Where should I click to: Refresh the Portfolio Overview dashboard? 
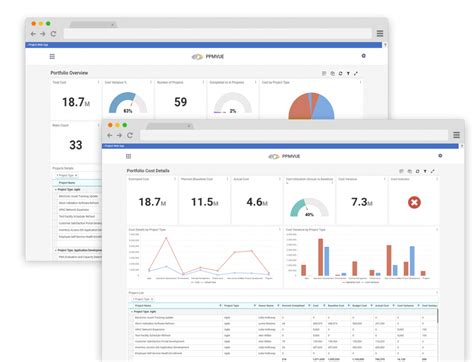[x=340, y=73]
